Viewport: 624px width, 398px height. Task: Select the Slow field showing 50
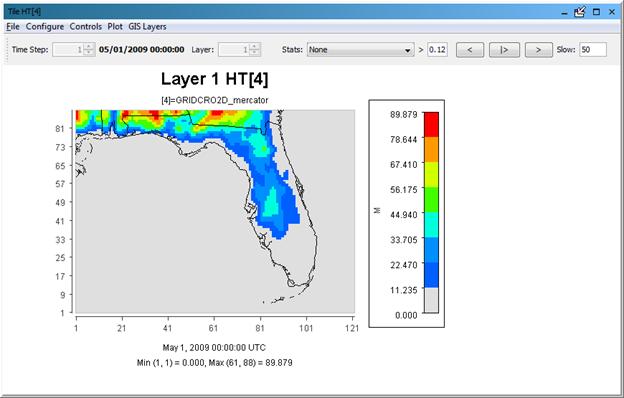pyautogui.click(x=593, y=50)
